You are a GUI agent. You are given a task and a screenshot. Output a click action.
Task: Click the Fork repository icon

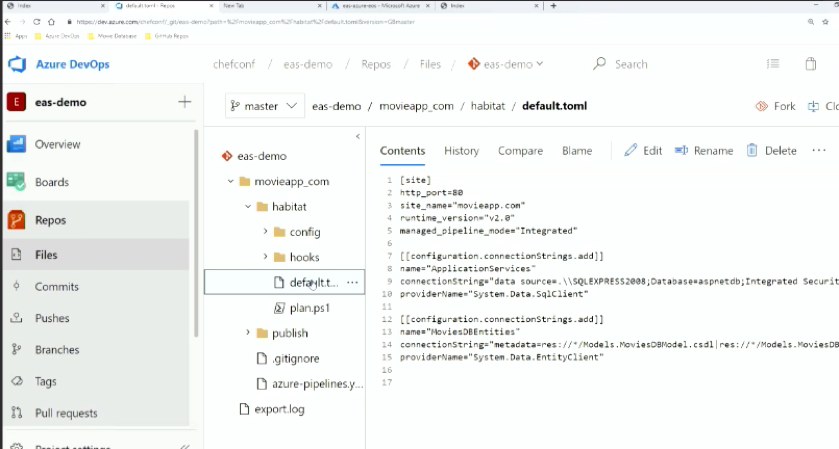(x=761, y=106)
